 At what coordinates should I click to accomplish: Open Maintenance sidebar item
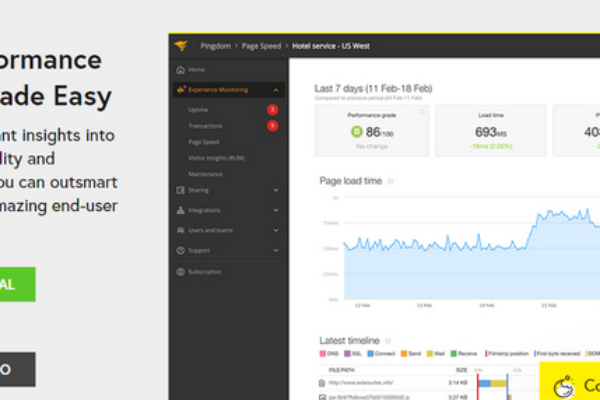click(205, 174)
